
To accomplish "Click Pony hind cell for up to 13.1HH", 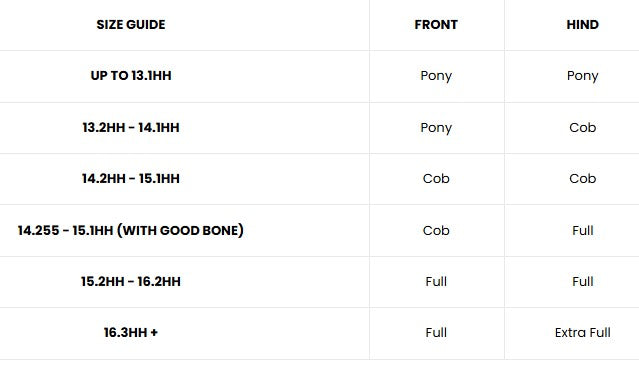I will pyautogui.click(x=582, y=76).
